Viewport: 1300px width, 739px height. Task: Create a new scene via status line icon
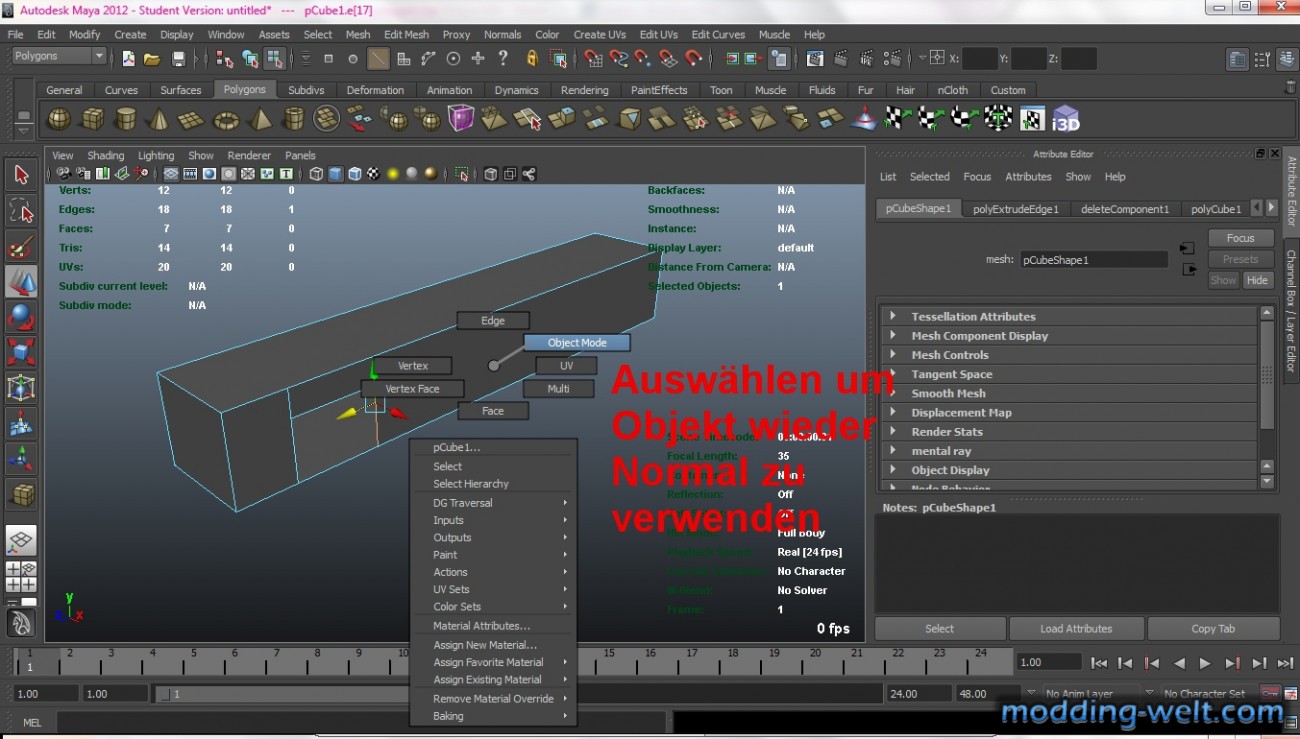(128, 59)
